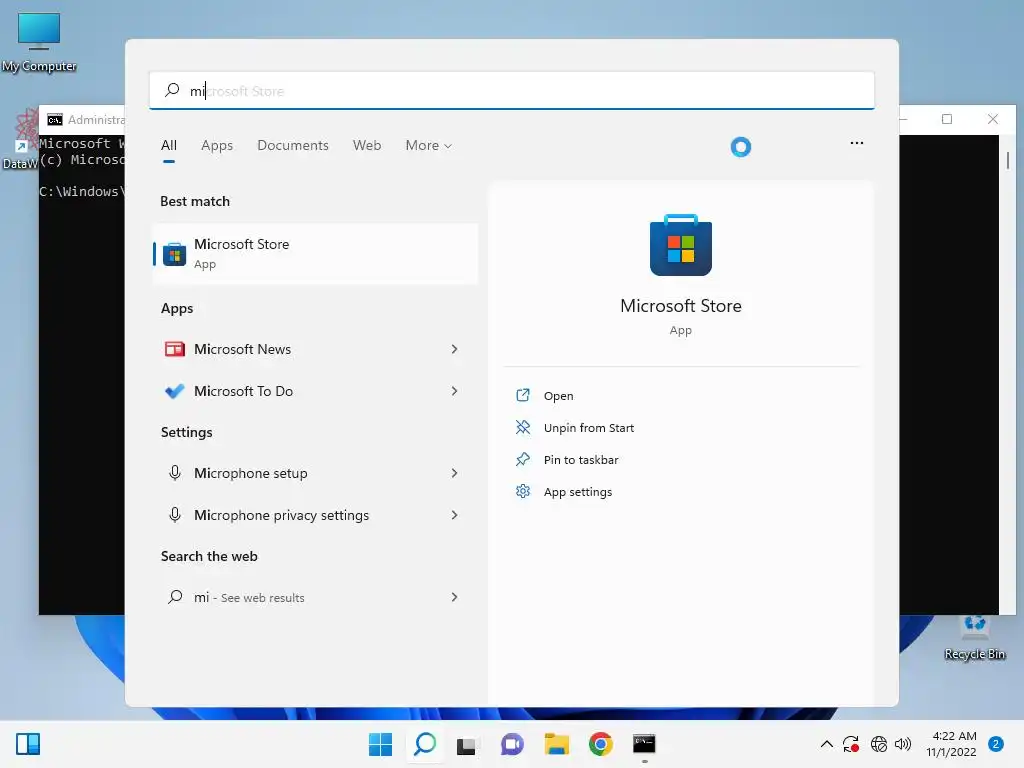Expand Microsoft To Do result chevron
Screen dimensions: 1024x768
coord(455,391)
